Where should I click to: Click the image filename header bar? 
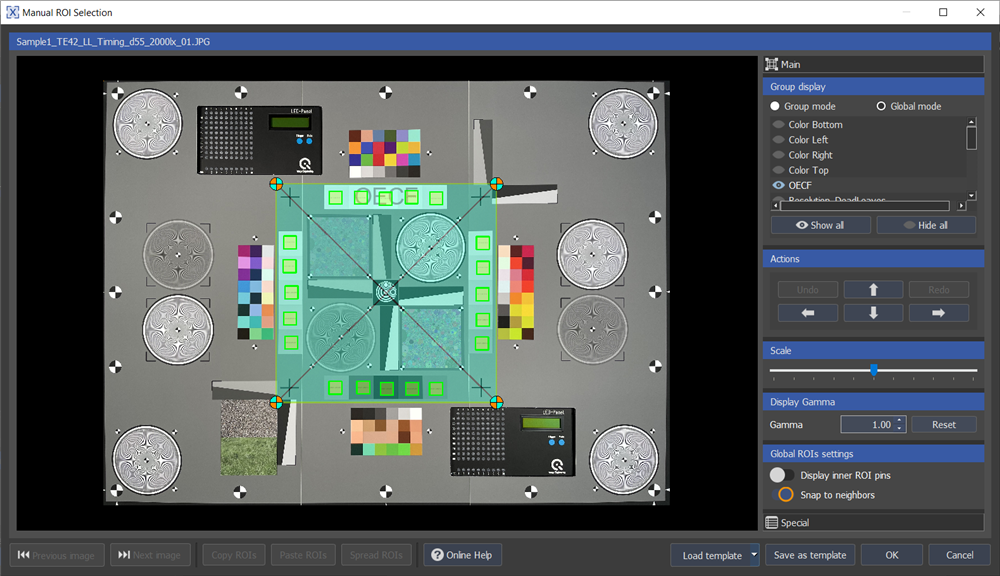tap(500, 41)
